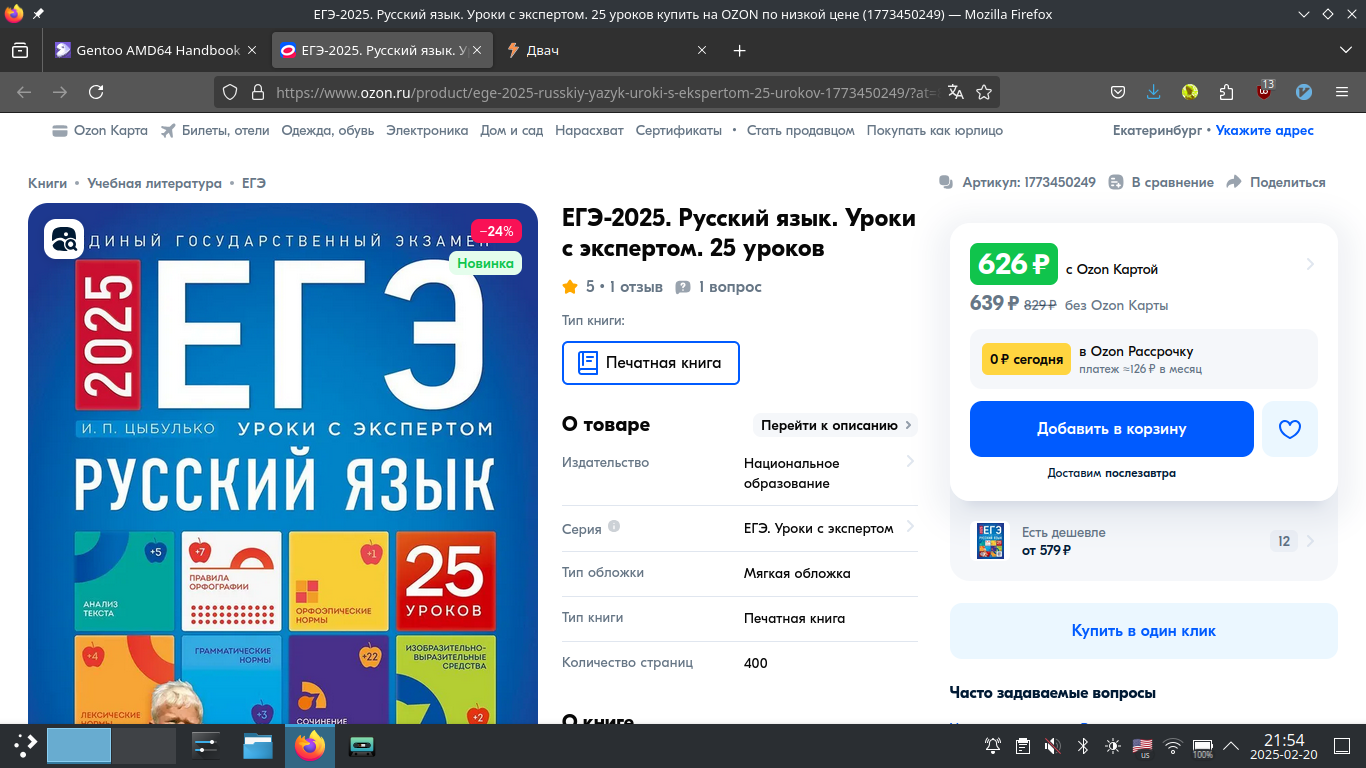Expand the Серия row chevron

(910, 526)
